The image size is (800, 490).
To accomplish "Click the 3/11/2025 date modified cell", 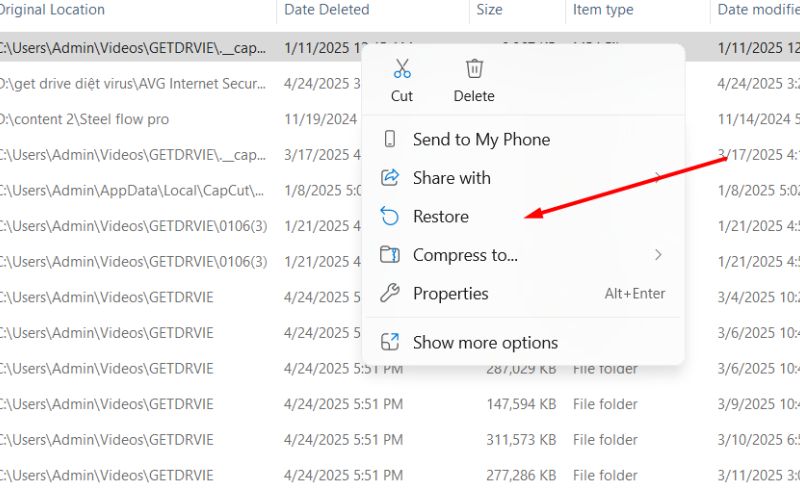I will point(759,475).
